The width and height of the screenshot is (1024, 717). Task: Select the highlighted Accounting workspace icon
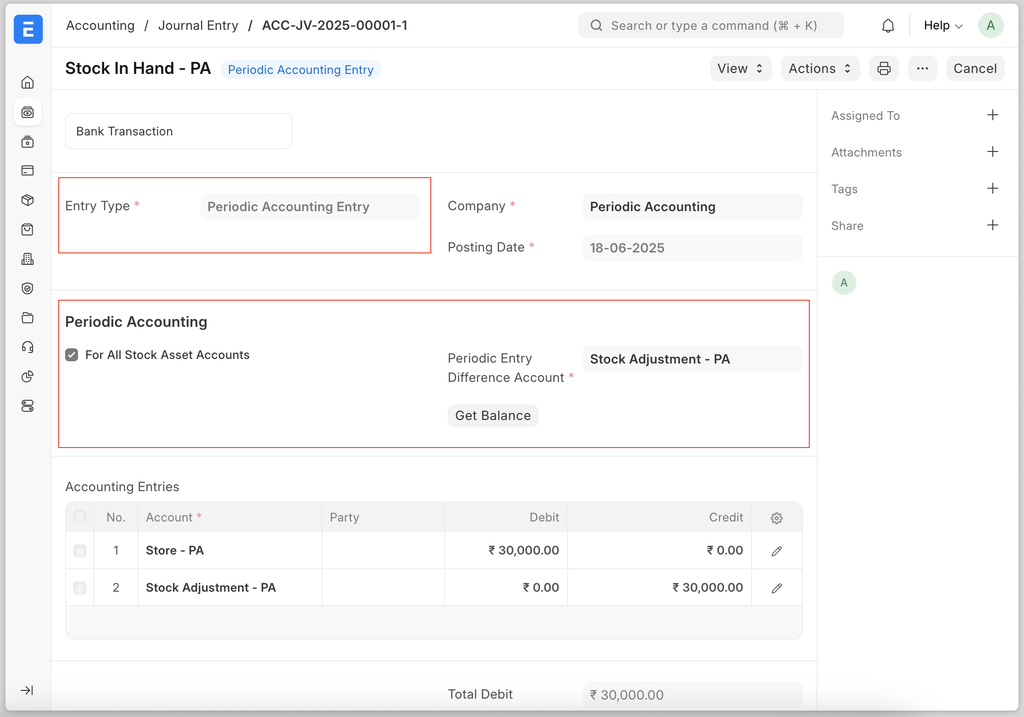tap(27, 112)
